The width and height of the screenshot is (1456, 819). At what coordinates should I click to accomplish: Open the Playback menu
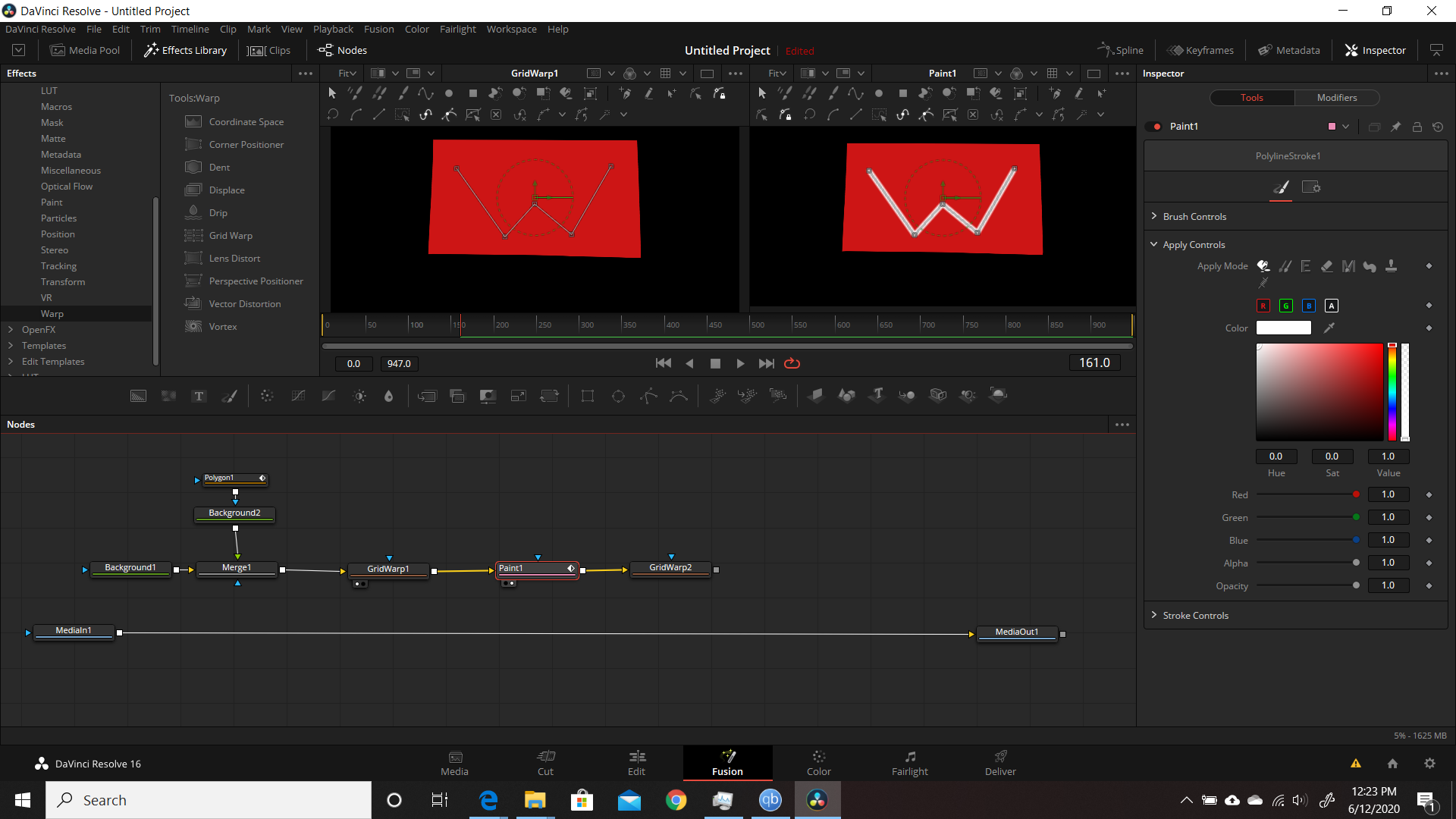tap(333, 29)
